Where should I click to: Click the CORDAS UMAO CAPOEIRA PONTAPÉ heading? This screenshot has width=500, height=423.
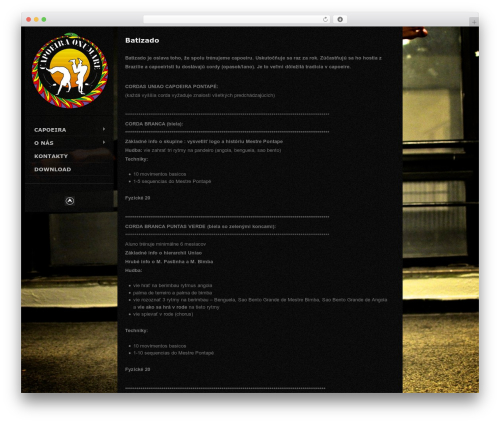(x=171, y=86)
